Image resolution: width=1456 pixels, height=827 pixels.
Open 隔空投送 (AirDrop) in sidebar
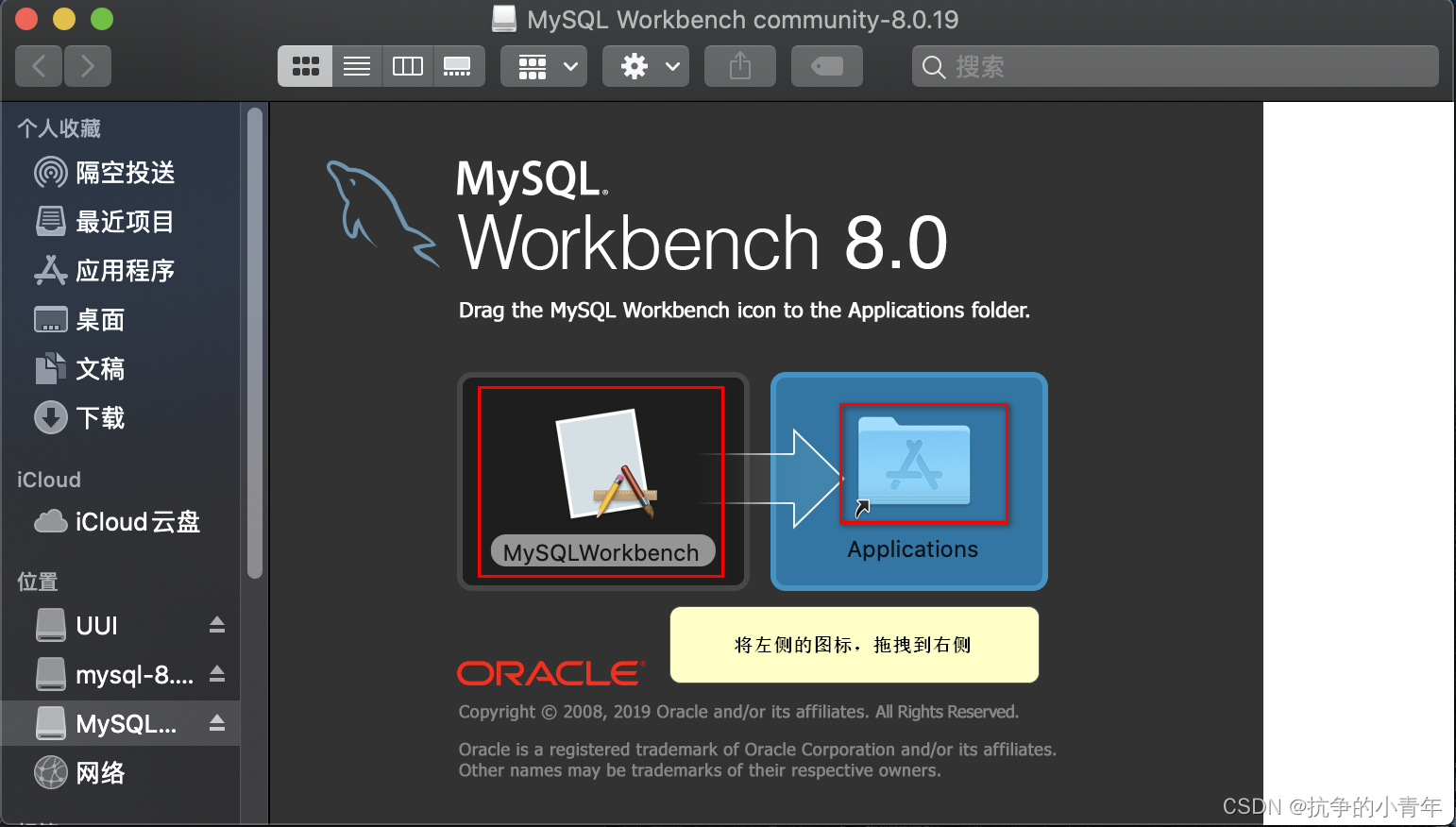point(121,173)
